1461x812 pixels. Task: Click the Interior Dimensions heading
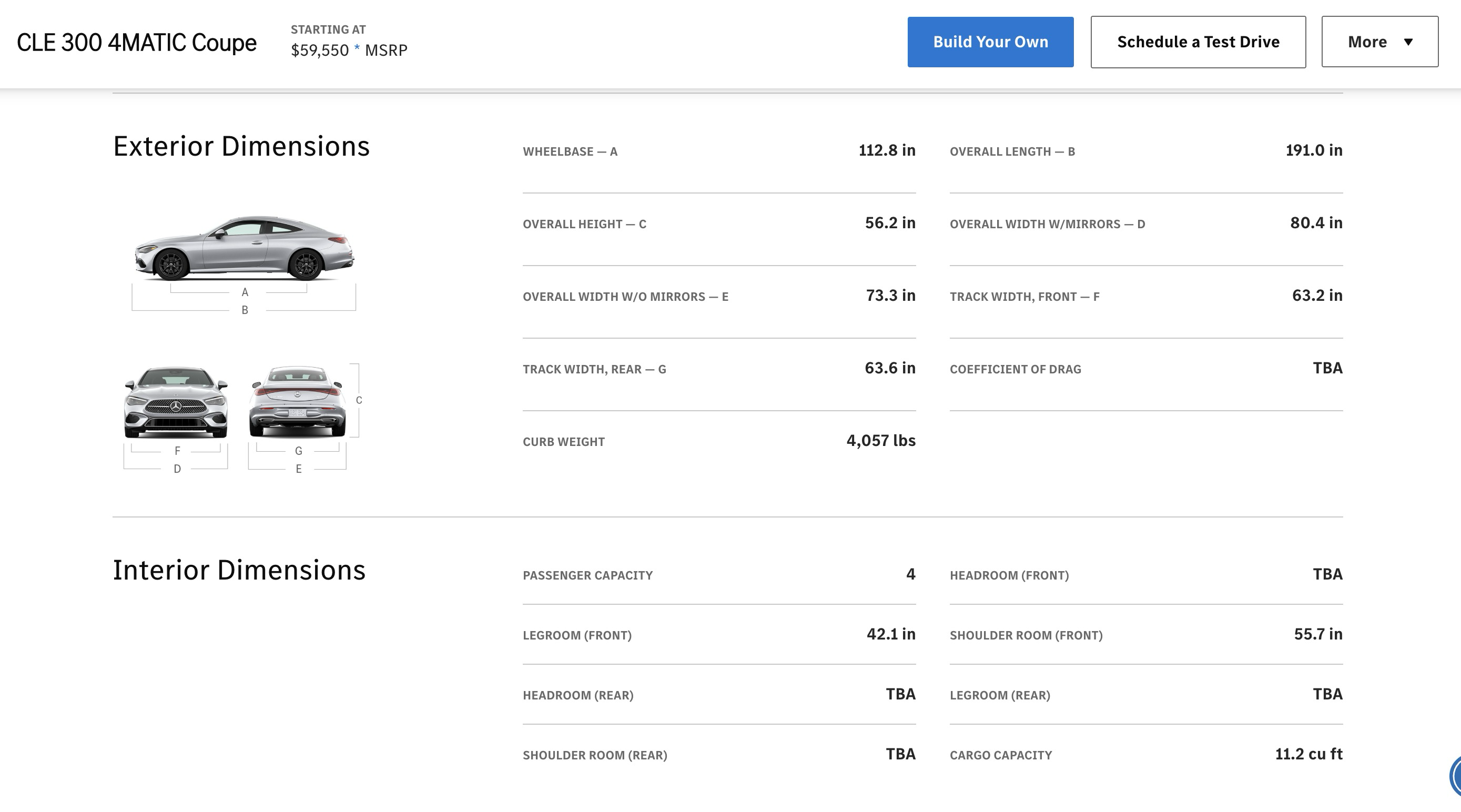(x=239, y=570)
